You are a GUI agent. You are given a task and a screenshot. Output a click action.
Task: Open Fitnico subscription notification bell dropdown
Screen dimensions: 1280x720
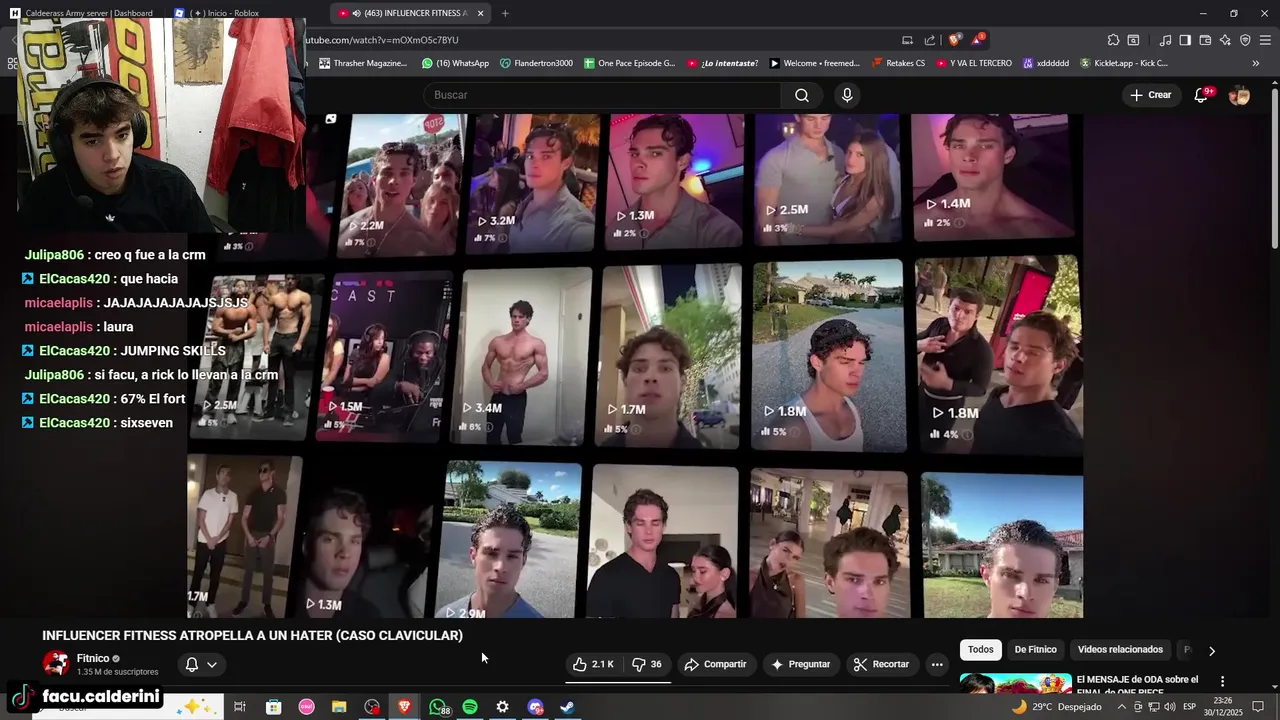pyautogui.click(x=201, y=664)
